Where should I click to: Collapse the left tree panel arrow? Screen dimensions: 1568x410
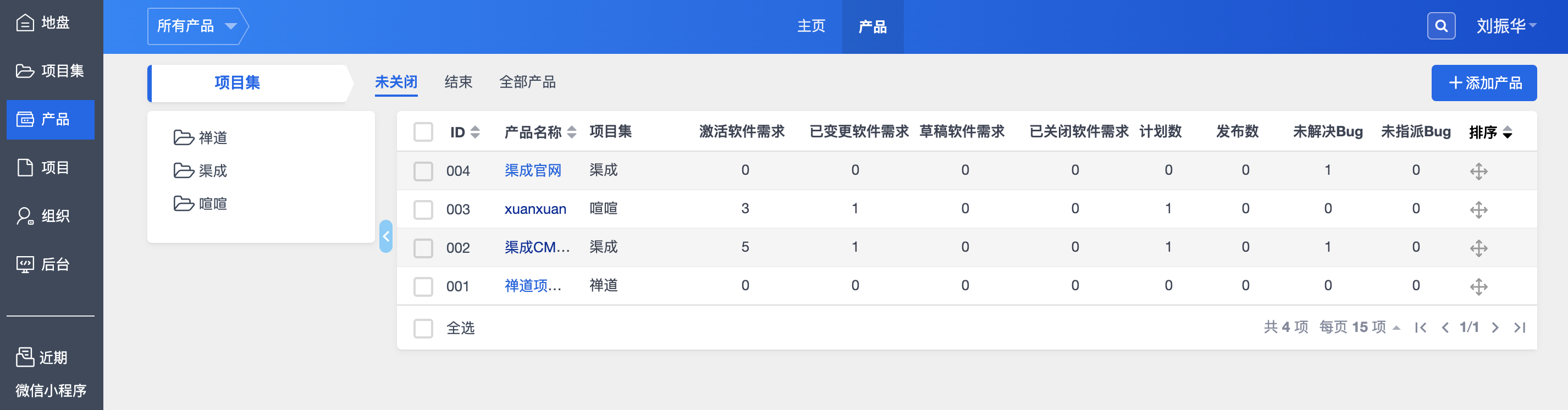[386, 237]
